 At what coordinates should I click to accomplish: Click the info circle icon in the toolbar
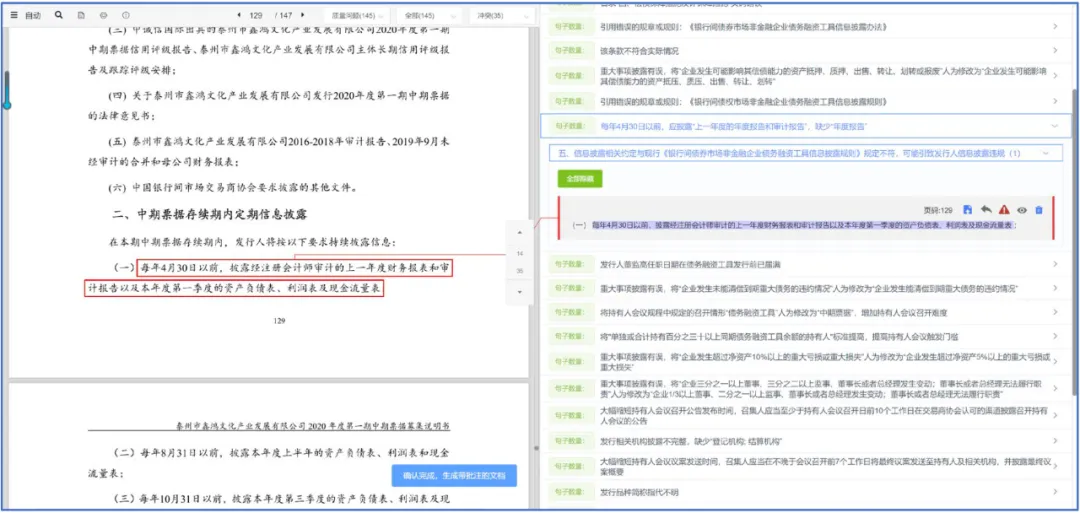tap(125, 15)
